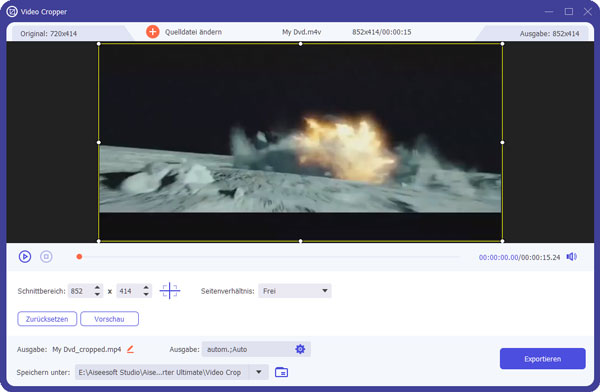600x392 pixels.
Task: Click the top-right crop handle
Action: click(x=502, y=44)
